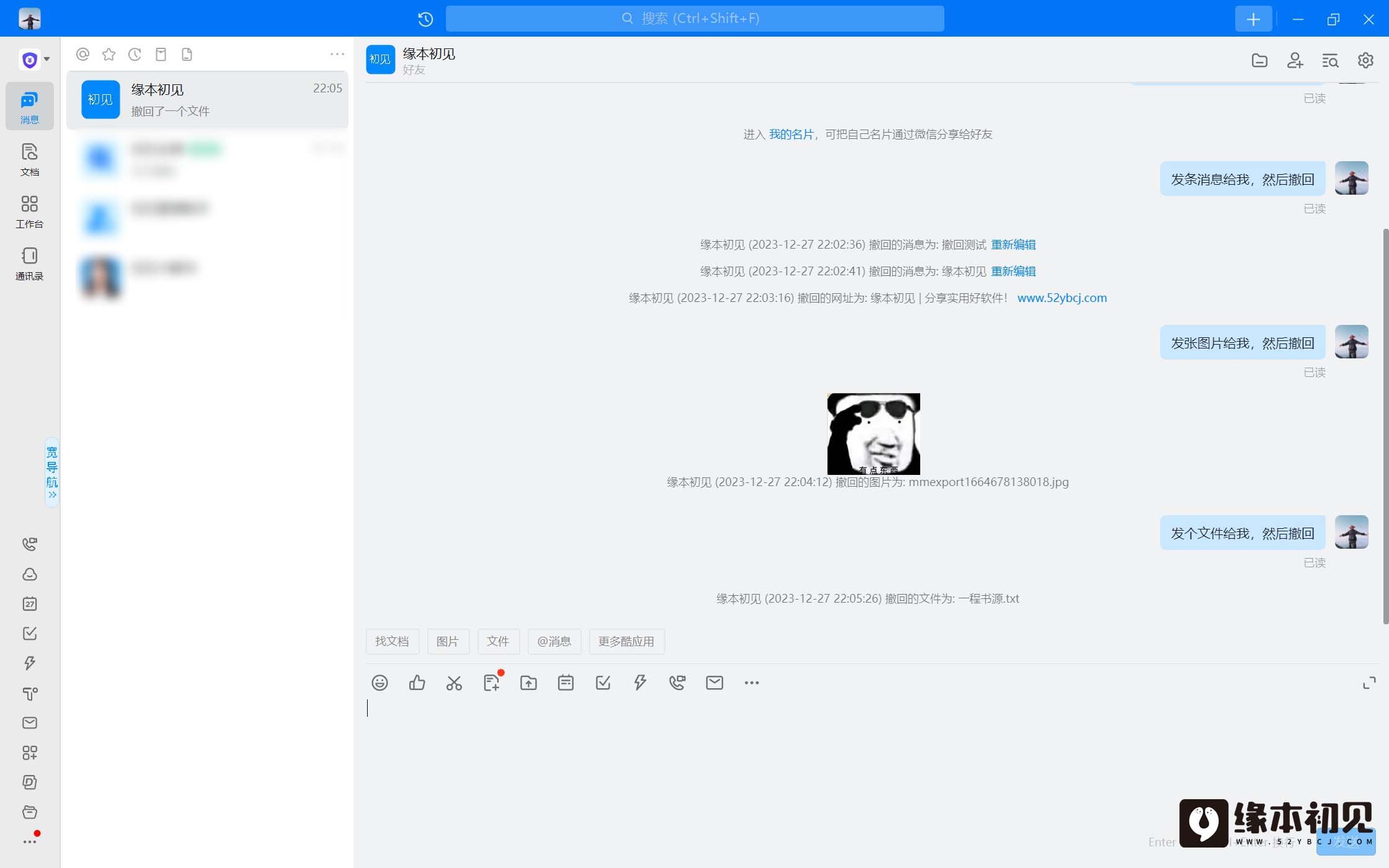Open conversation list more options
This screenshot has width=1389, height=868.
point(337,55)
